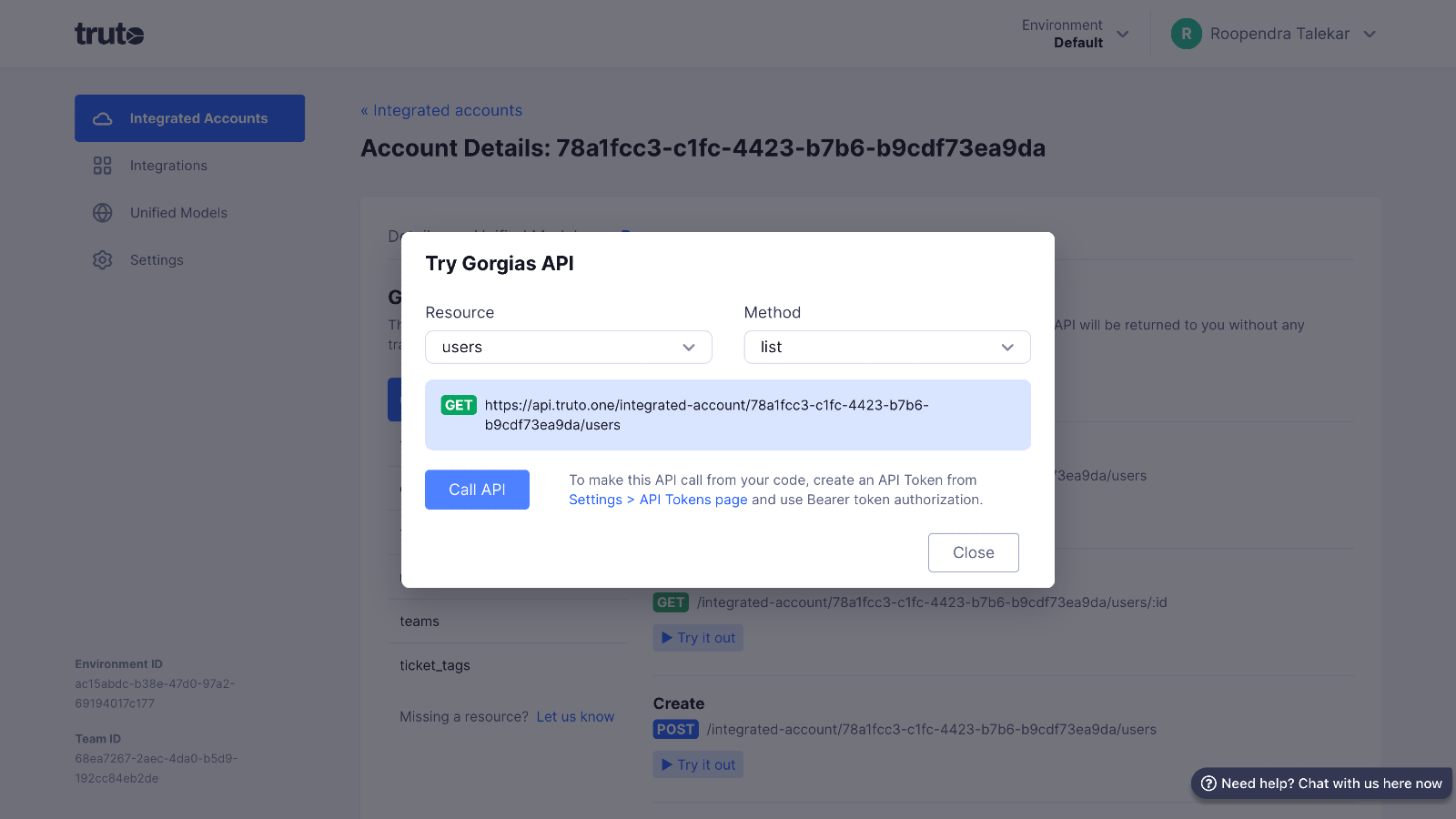This screenshot has height=819, width=1456.
Task: Go back via Integrated accounts breadcrumb link
Action: [441, 110]
